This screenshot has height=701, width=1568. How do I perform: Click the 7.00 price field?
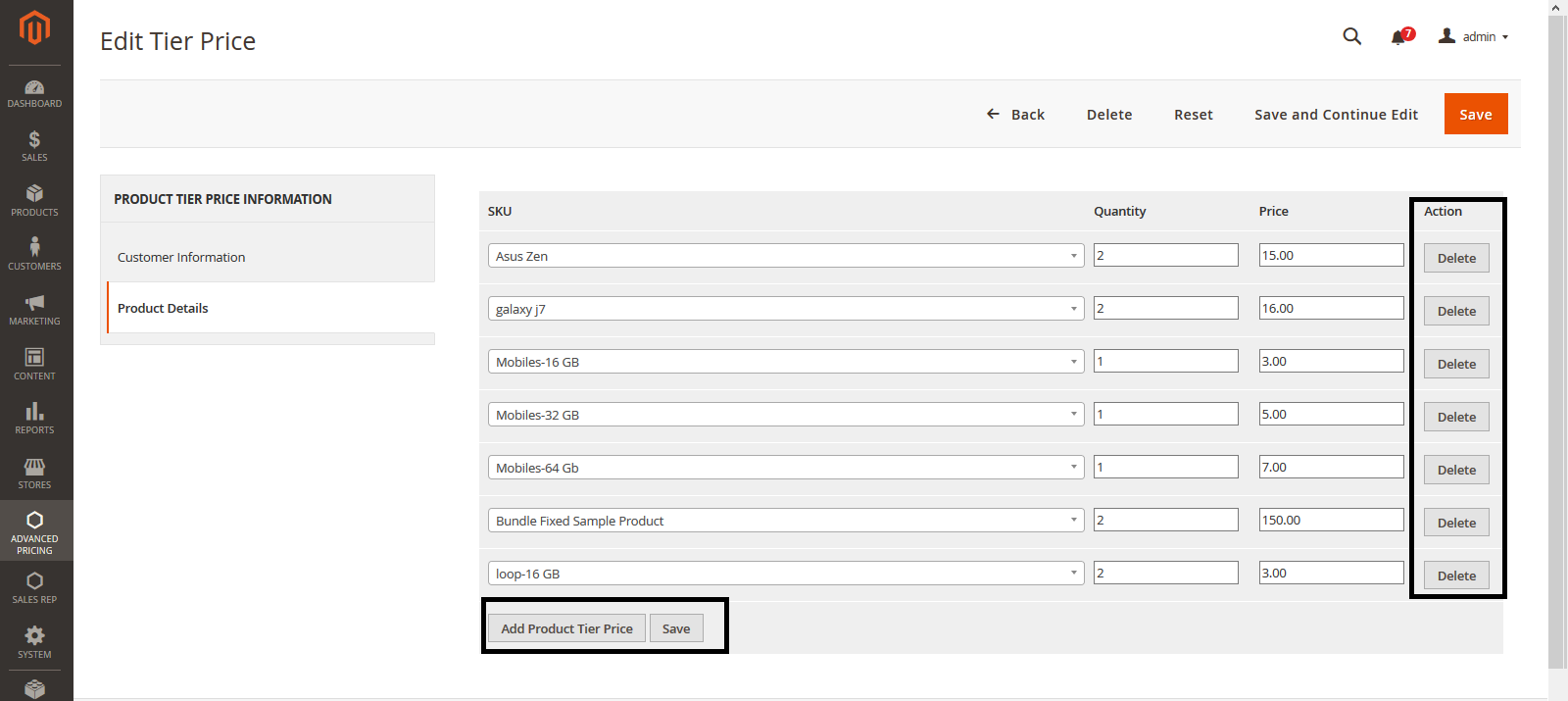1332,467
